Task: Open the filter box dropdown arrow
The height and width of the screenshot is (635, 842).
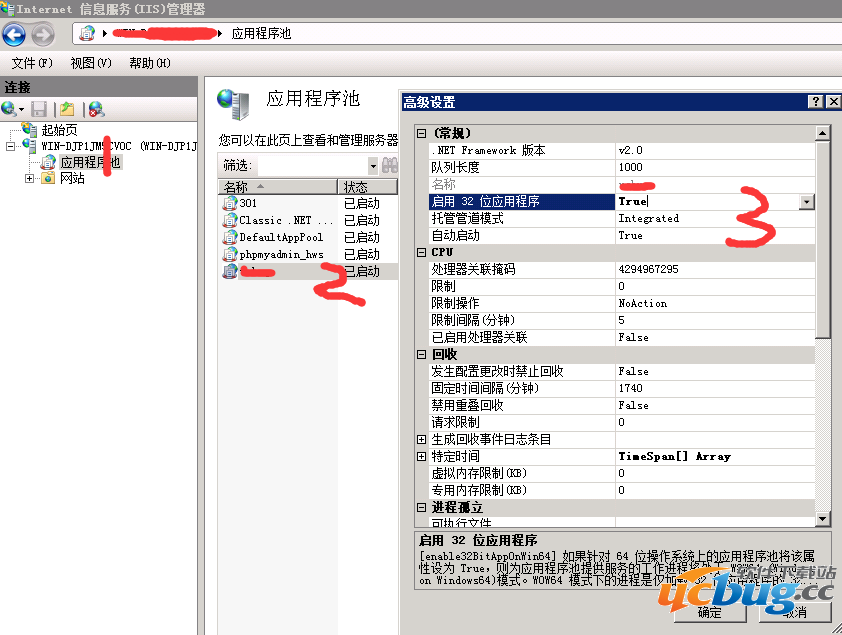Action: pyautogui.click(x=373, y=165)
